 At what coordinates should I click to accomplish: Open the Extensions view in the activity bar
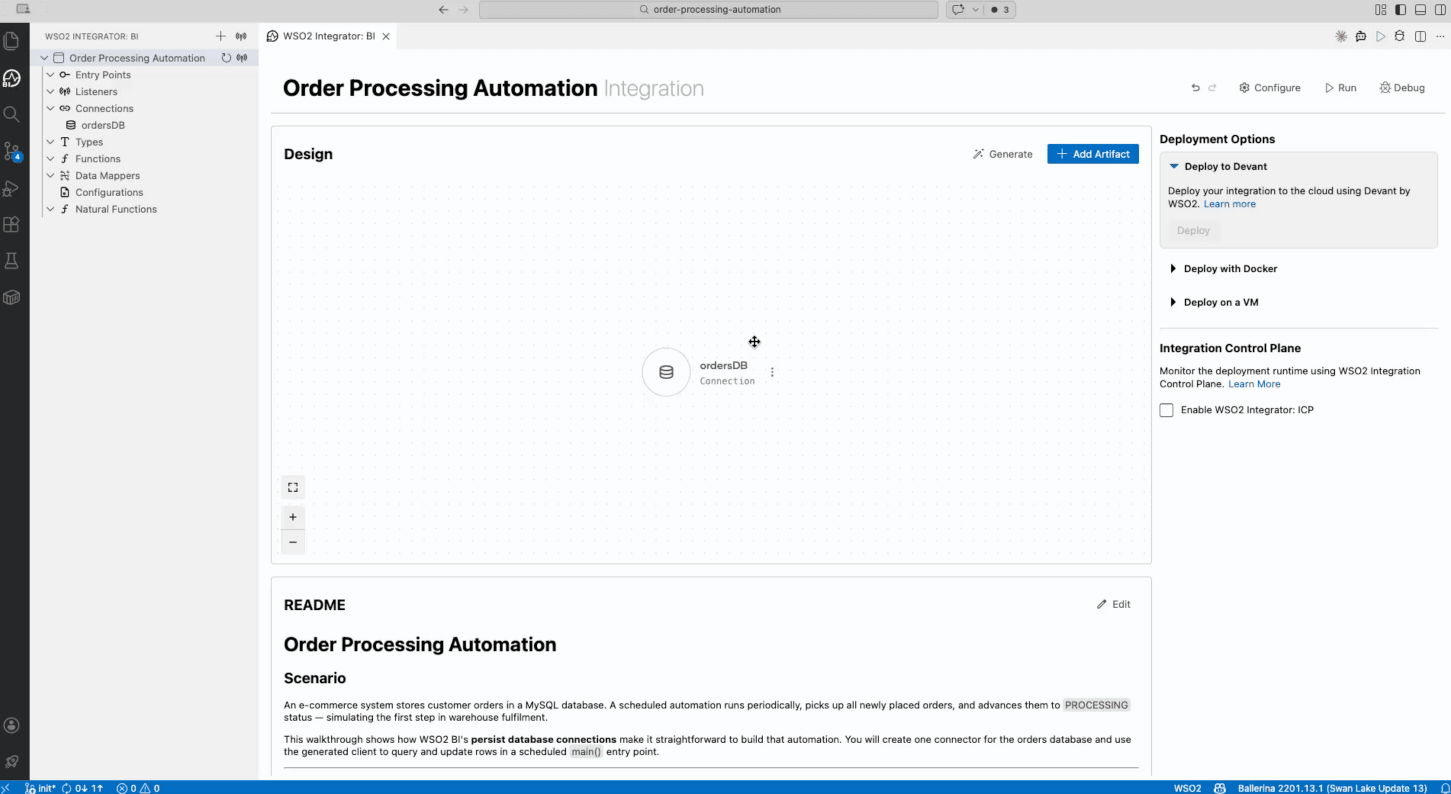tap(12, 224)
